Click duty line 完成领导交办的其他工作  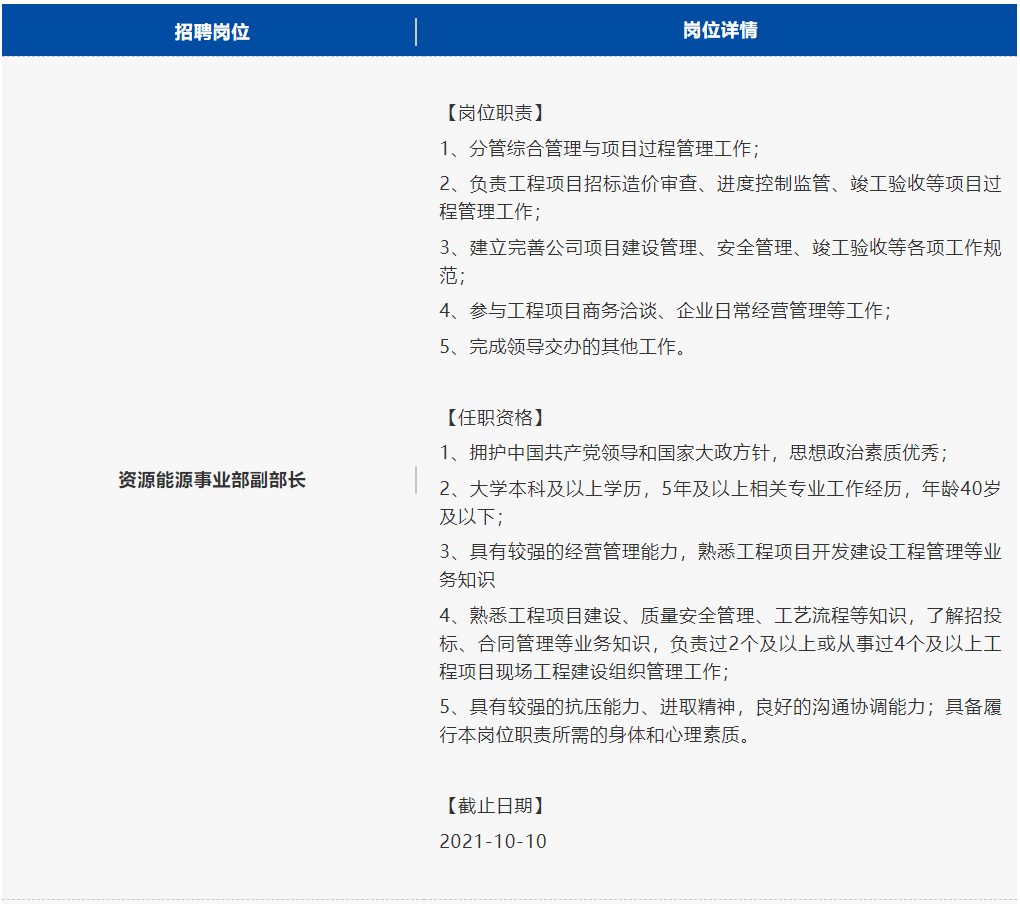(563, 346)
